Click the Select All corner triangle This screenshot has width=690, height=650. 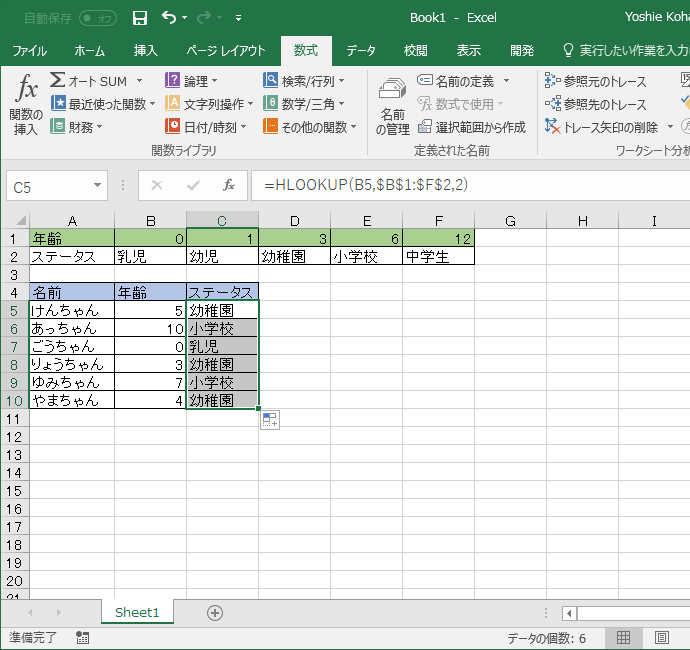click(20, 220)
